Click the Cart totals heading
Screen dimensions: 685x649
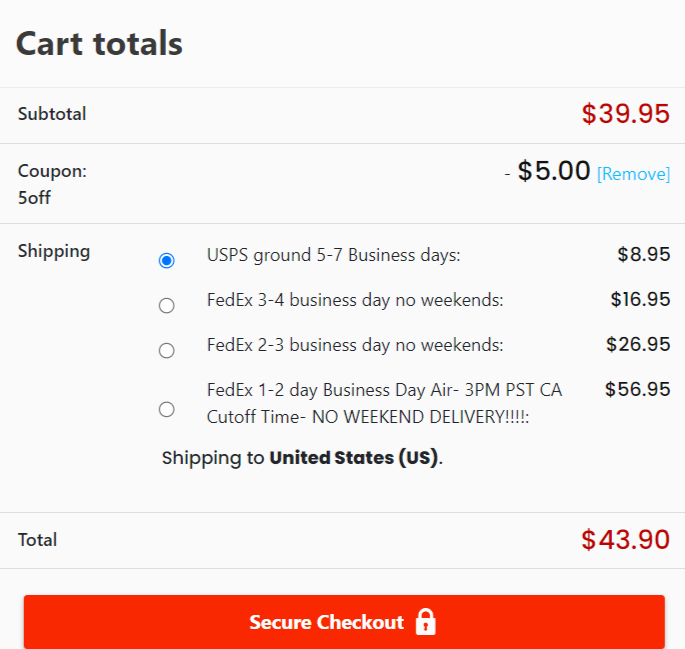tap(99, 43)
